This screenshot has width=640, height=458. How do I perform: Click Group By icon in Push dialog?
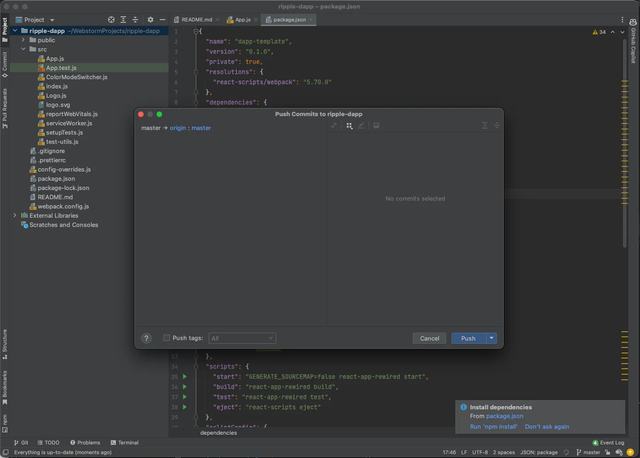(x=349, y=126)
